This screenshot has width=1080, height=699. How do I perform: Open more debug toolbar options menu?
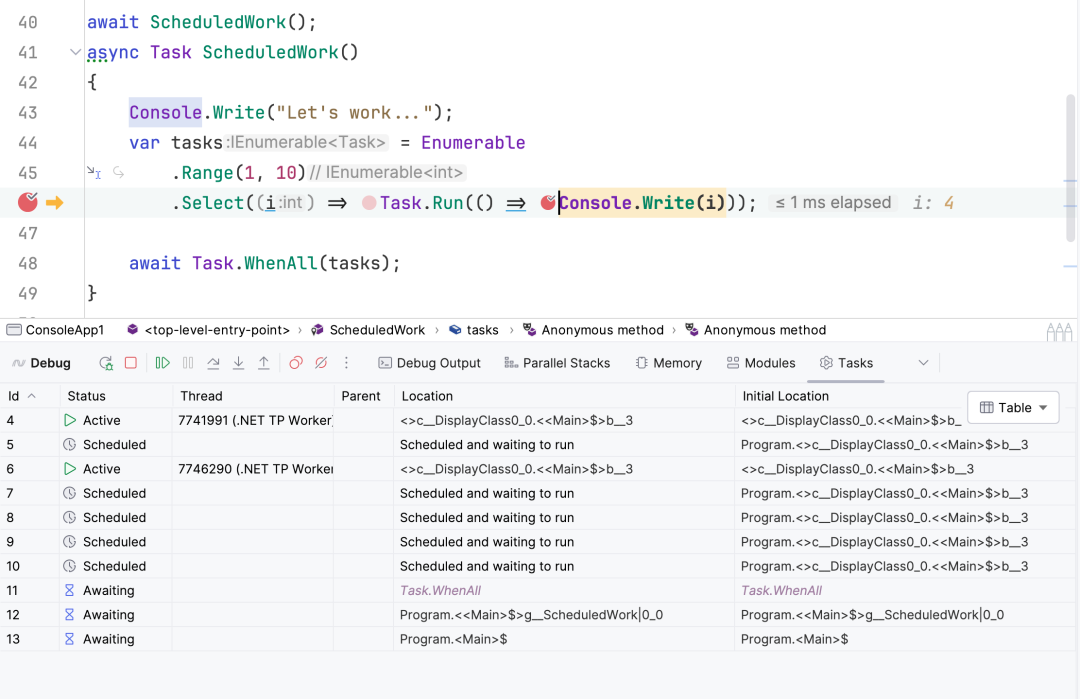click(x=346, y=362)
